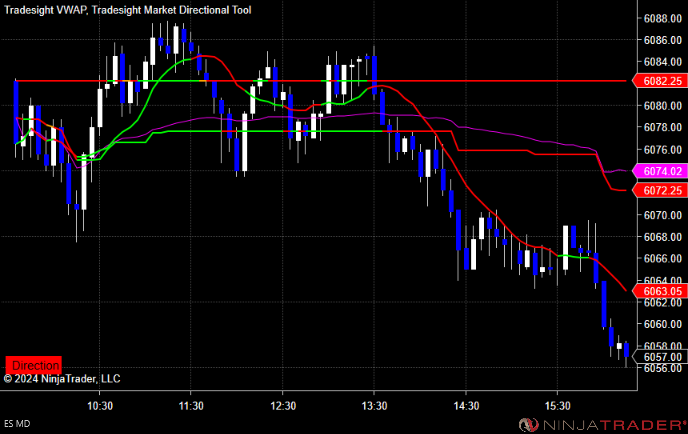The width and height of the screenshot is (688, 434).
Task: Click the 6057.00 current price marker
Action: click(660, 357)
